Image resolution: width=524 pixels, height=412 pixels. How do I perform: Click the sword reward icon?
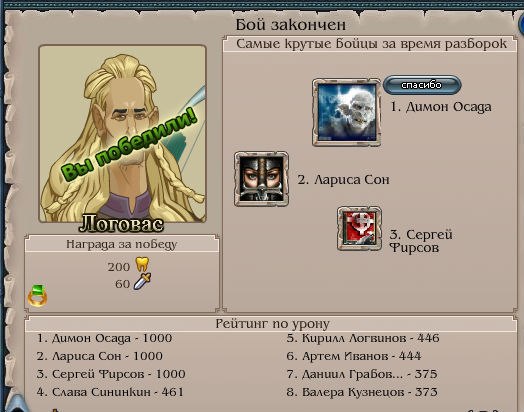click(142, 281)
